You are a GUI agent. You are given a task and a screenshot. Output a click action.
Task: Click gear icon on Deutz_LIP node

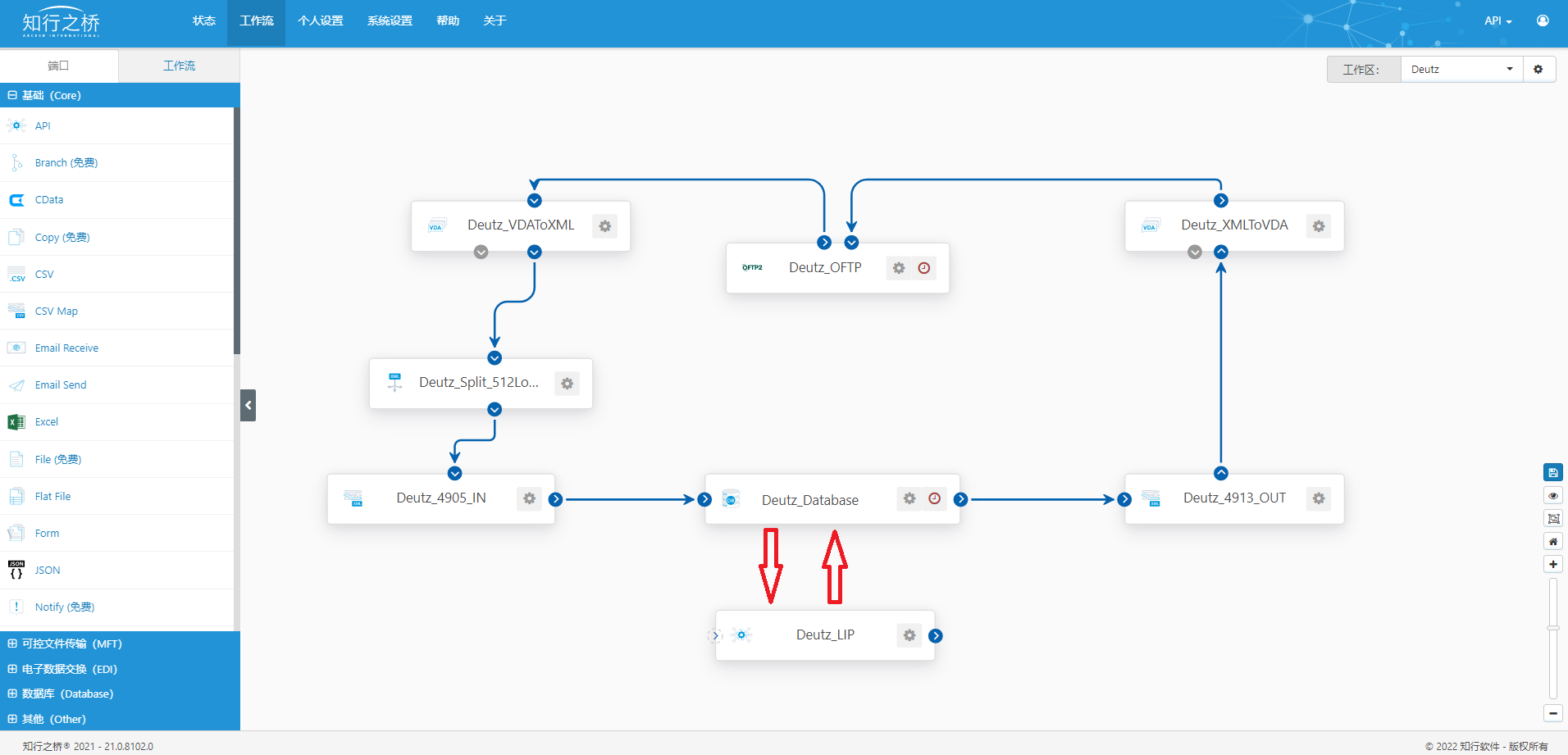909,635
